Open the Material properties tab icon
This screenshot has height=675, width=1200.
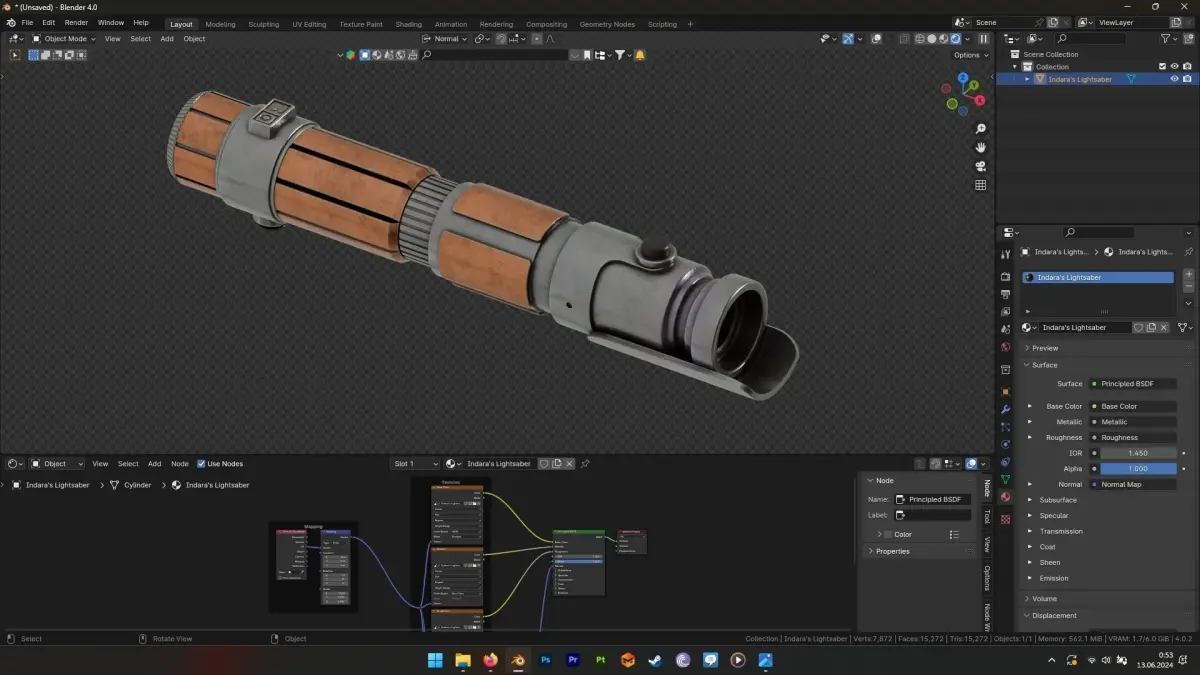[1005, 497]
